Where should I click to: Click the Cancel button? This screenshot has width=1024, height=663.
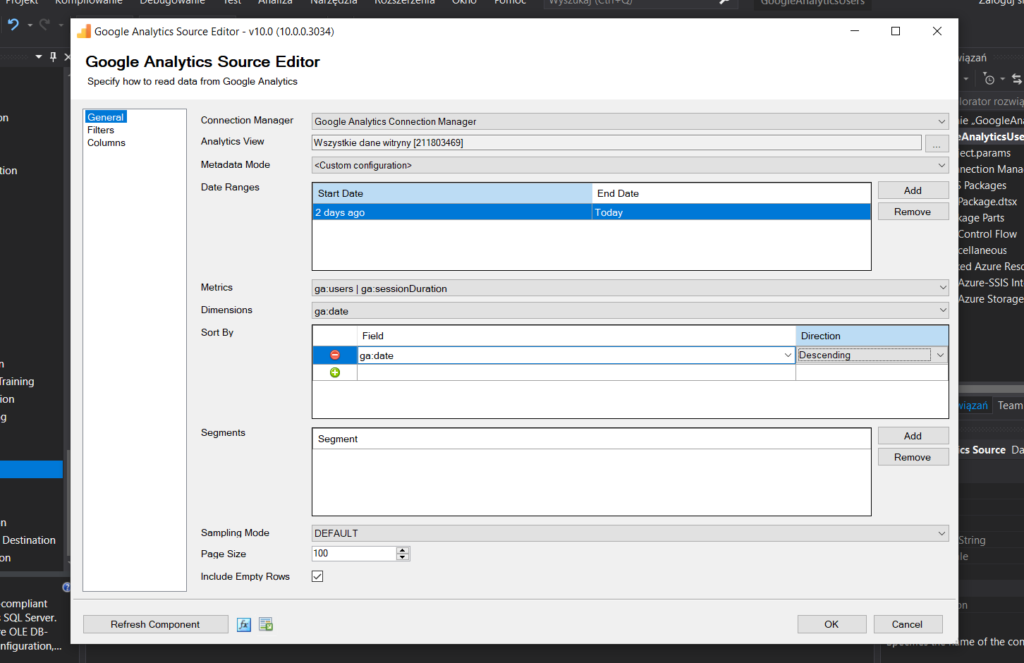tap(907, 624)
